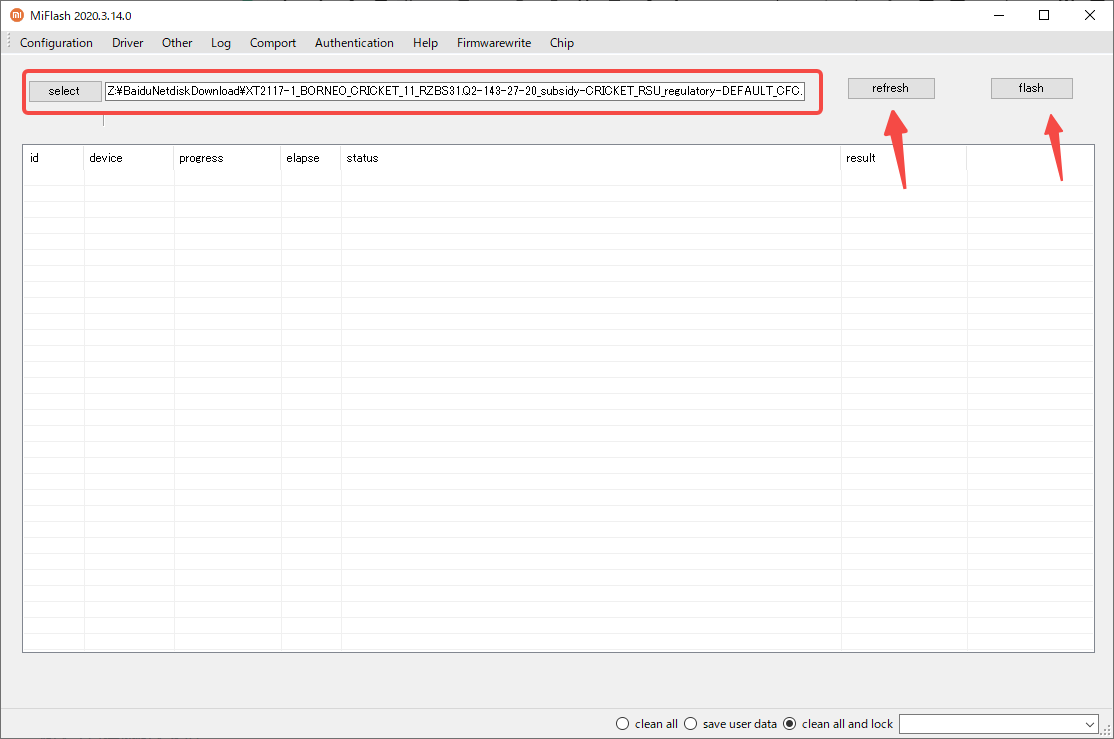
Task: Click the select button to choose firmware
Action: click(x=65, y=91)
